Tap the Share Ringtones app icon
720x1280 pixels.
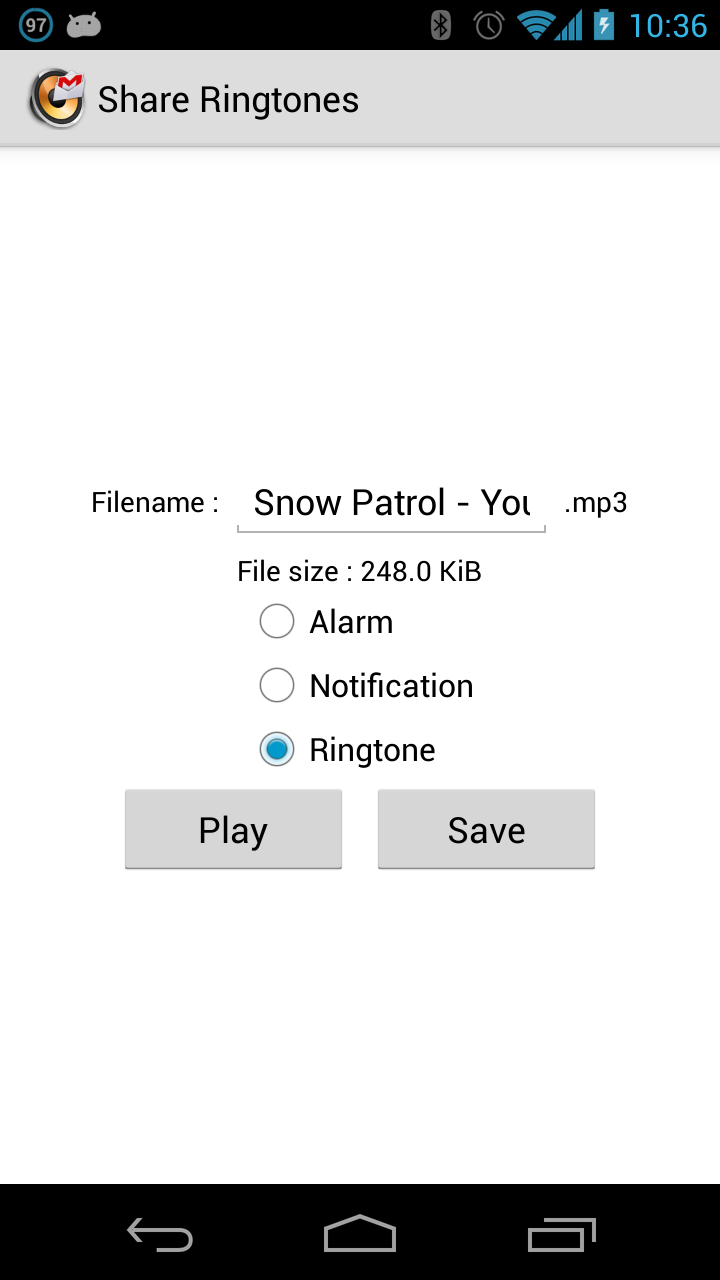56,99
